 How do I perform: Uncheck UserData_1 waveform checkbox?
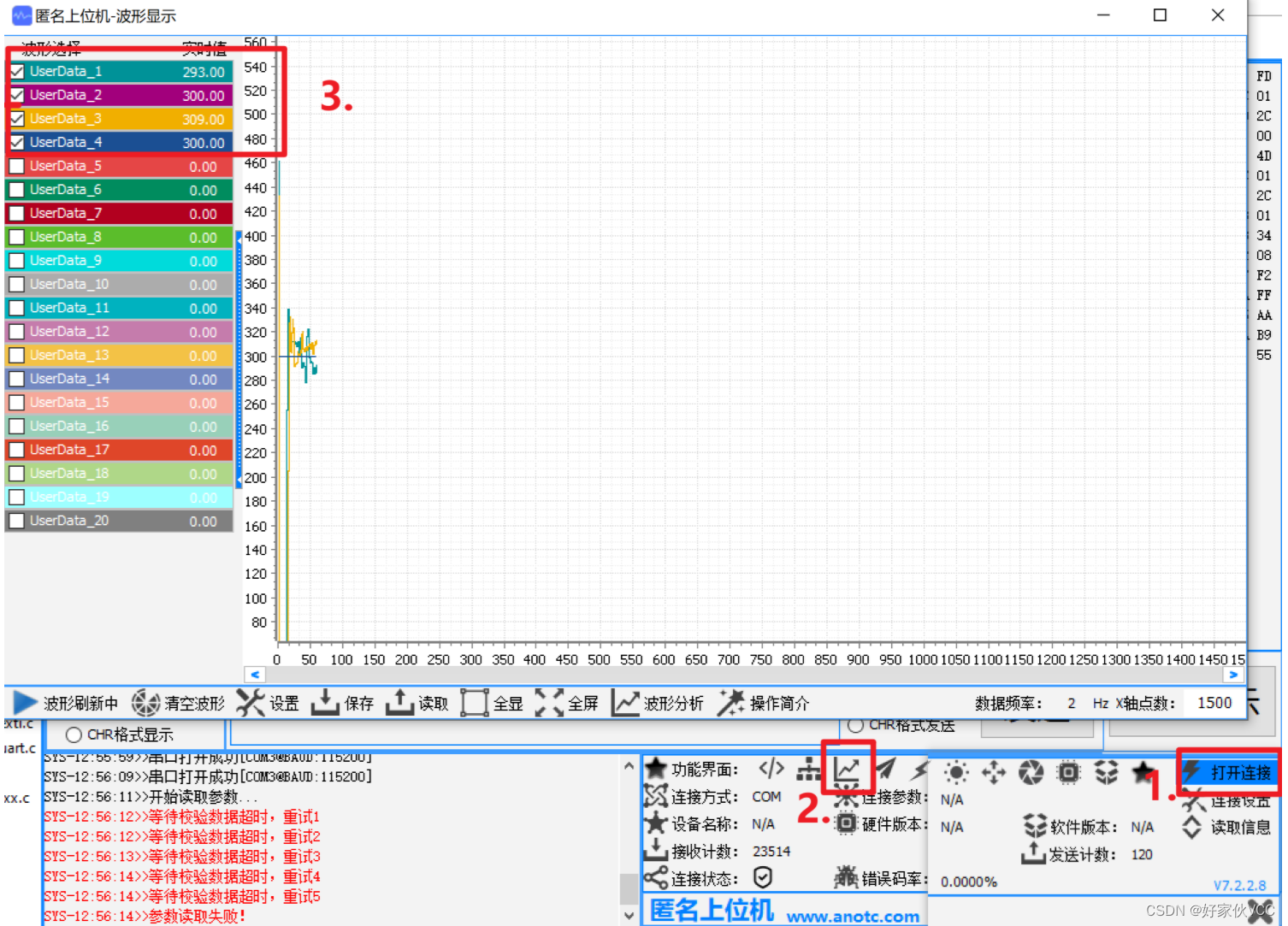click(17, 72)
